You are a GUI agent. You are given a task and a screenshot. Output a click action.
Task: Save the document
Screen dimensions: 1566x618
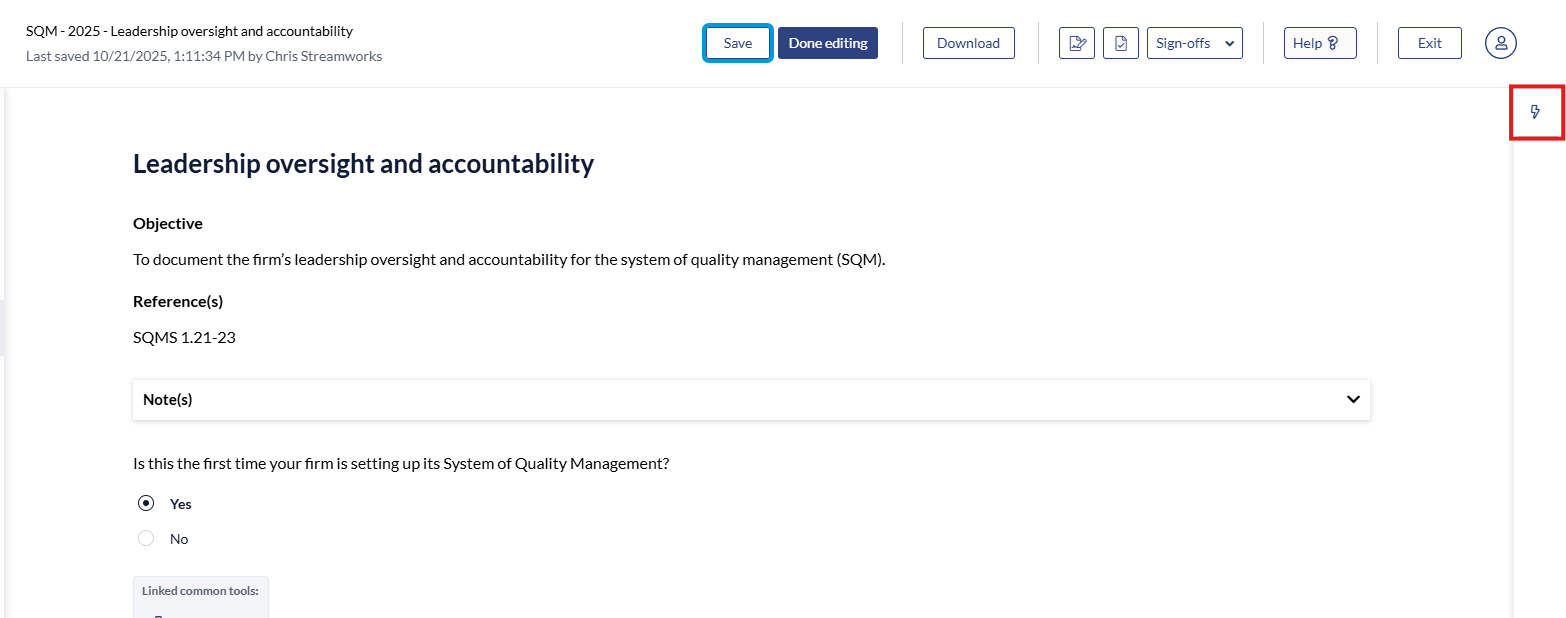tap(738, 43)
